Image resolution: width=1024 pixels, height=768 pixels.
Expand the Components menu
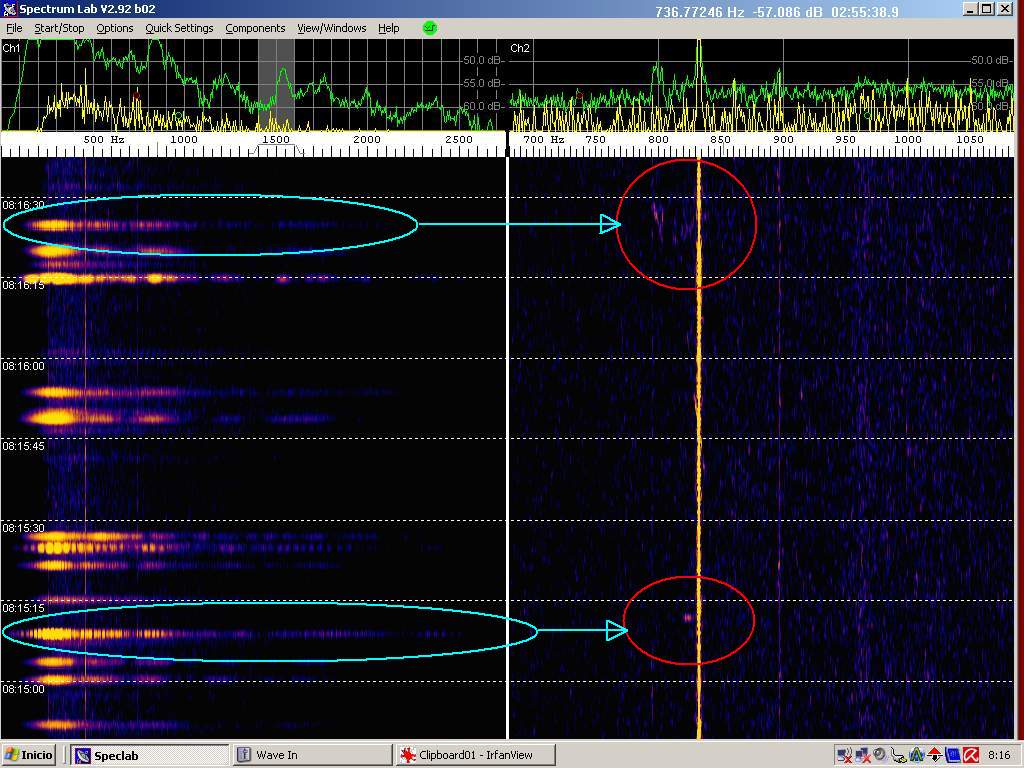[255, 28]
